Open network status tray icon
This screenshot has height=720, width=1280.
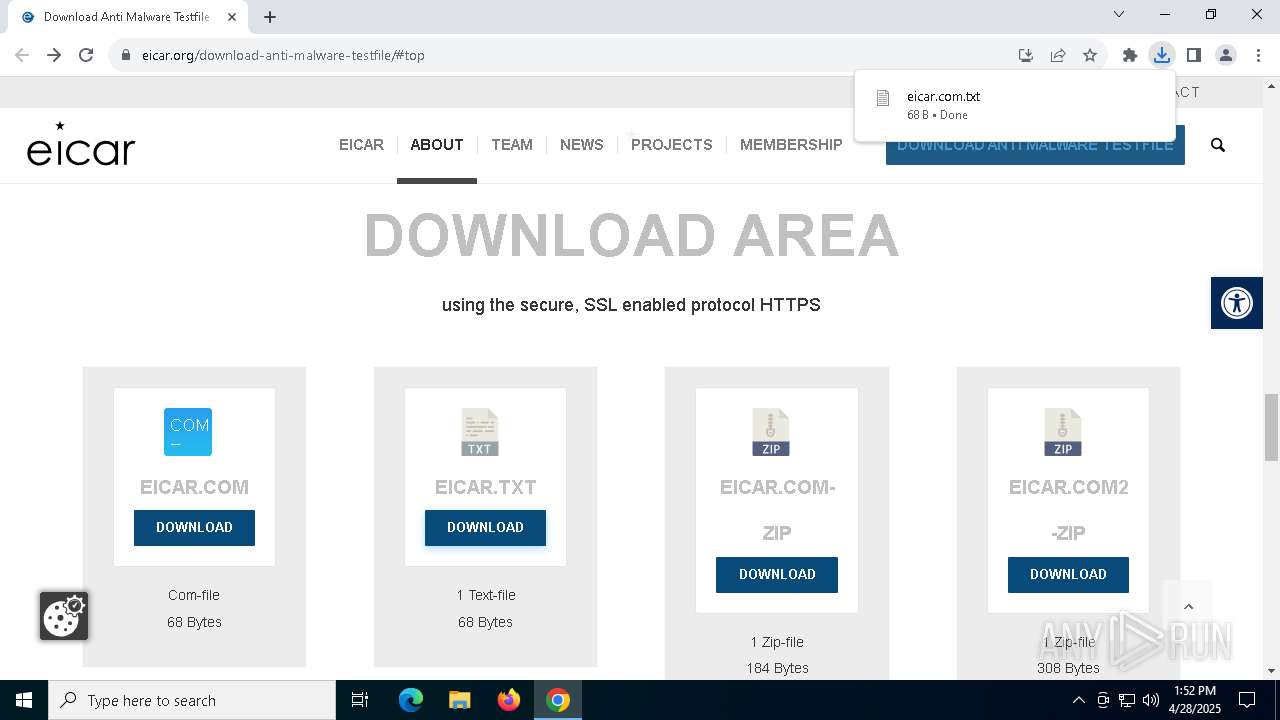[1127, 700]
